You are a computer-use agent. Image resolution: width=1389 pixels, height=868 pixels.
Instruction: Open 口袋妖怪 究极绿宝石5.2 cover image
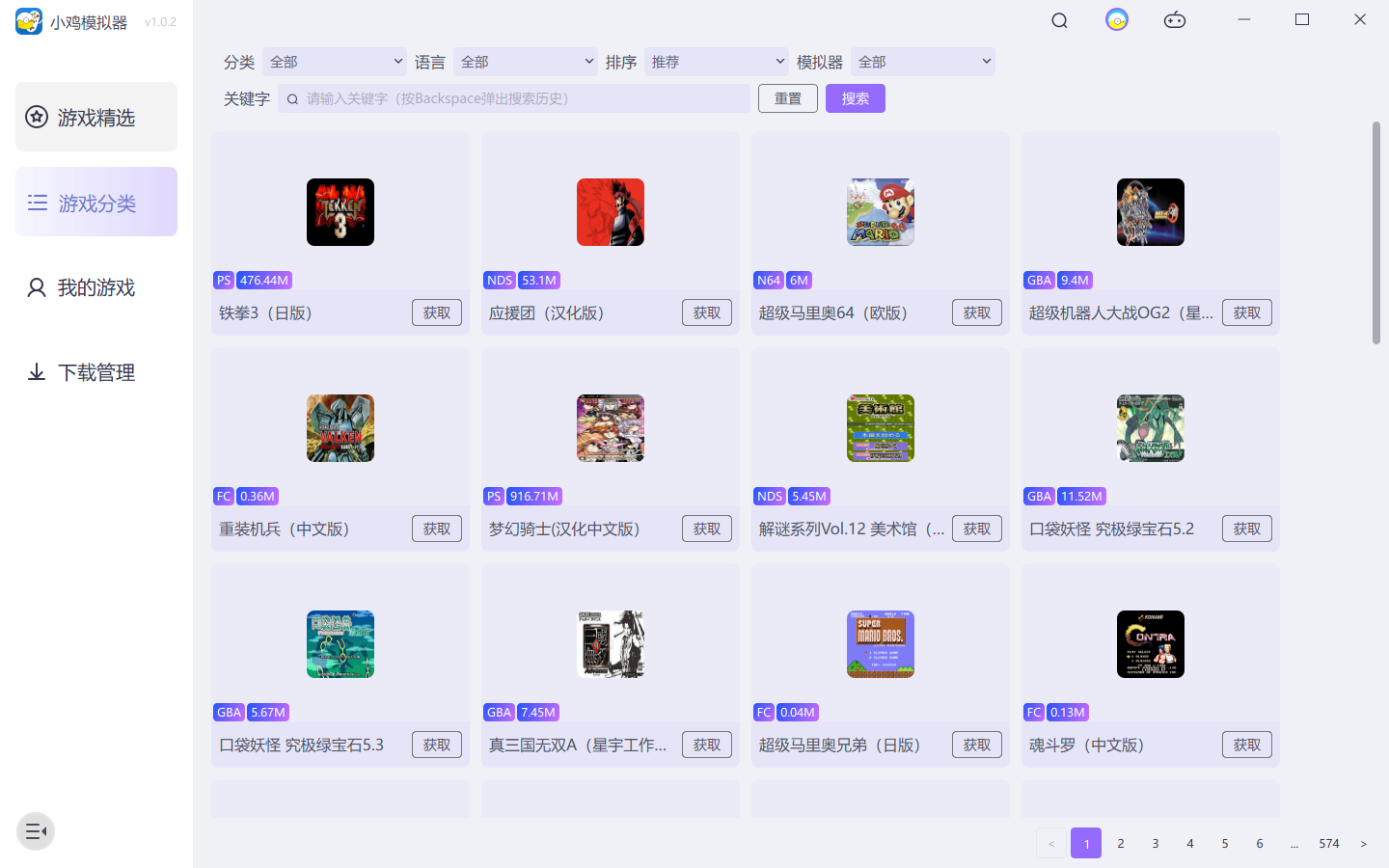pyautogui.click(x=1151, y=428)
